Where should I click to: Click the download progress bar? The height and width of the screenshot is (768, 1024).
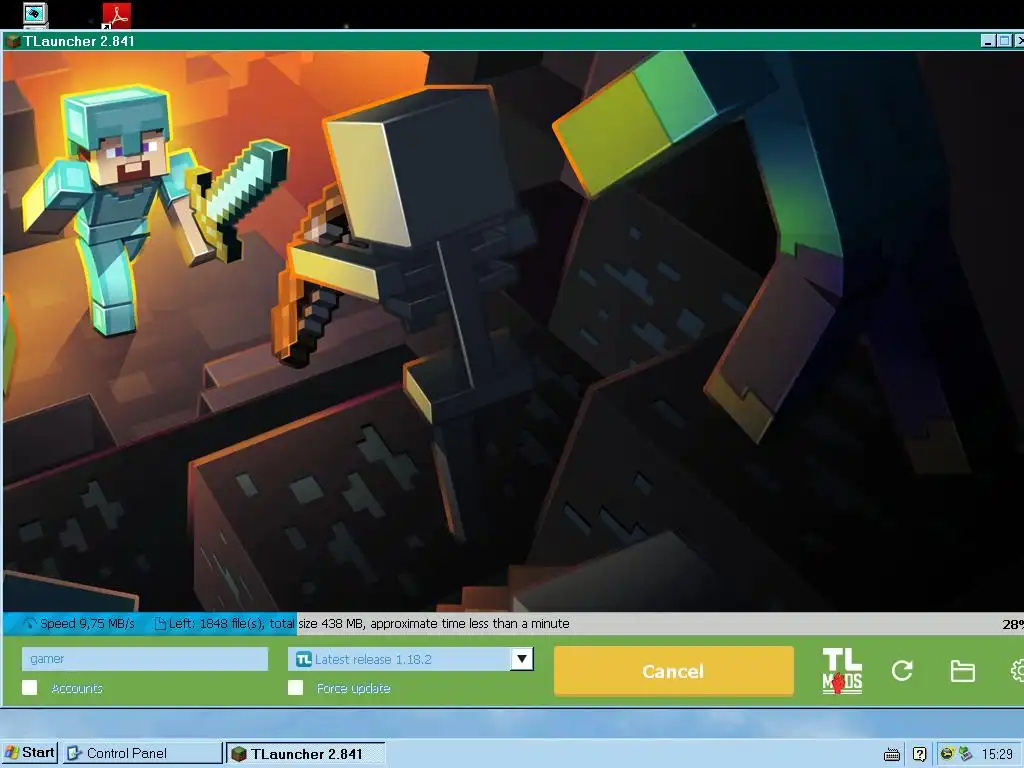click(x=513, y=624)
